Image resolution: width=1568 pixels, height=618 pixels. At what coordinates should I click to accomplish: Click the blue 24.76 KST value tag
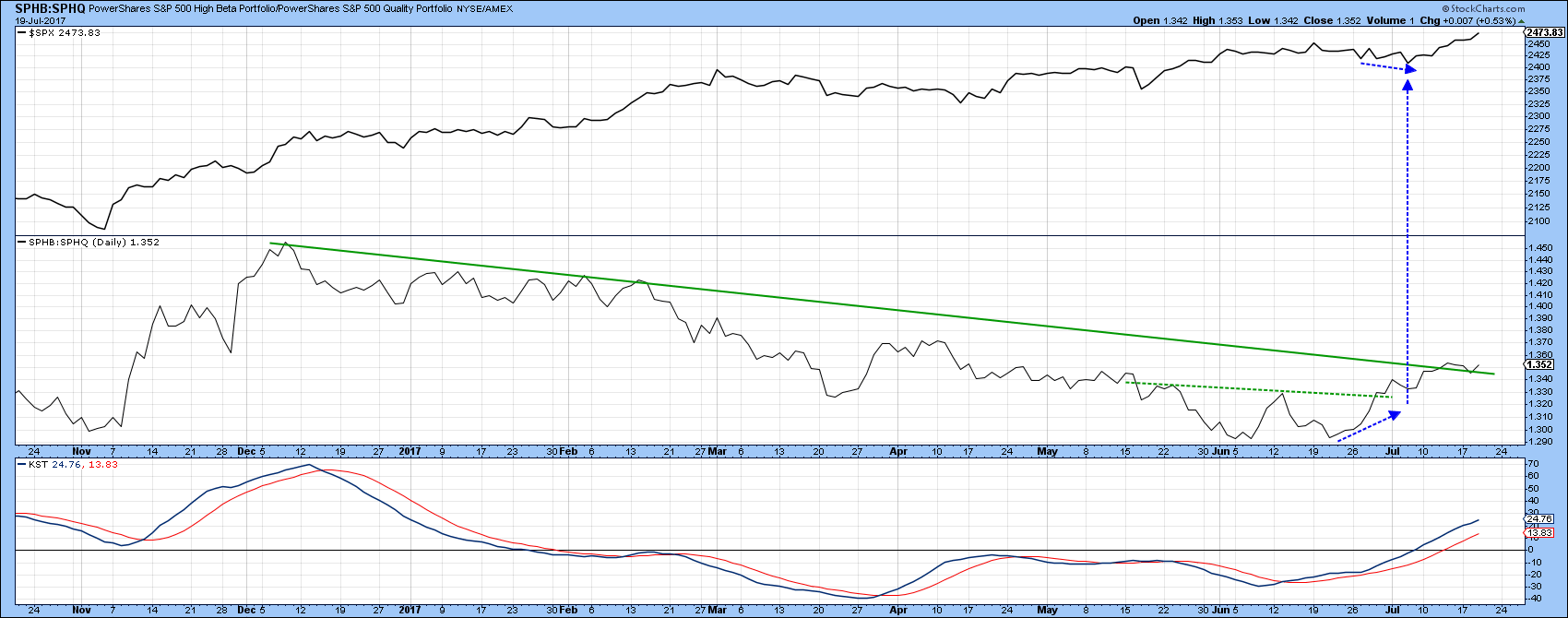[x=1541, y=519]
